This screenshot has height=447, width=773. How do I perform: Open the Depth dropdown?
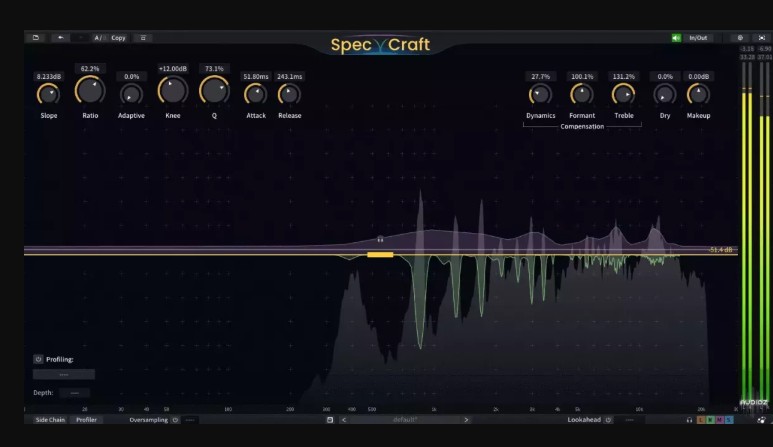point(74,393)
